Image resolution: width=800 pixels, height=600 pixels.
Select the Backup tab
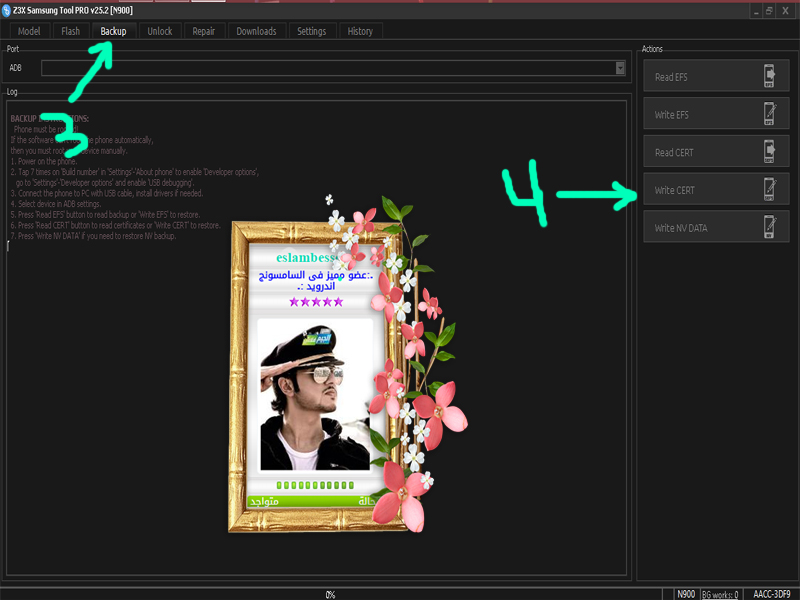coord(113,31)
